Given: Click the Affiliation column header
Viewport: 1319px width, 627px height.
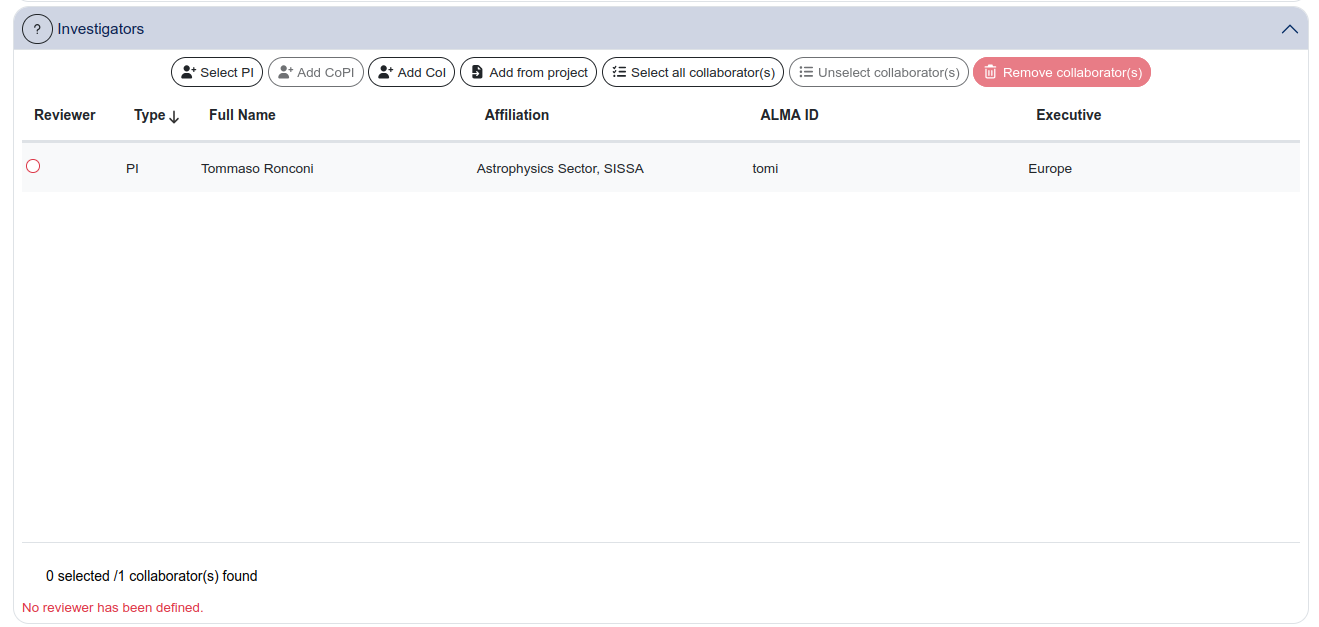Looking at the screenshot, I should (516, 115).
